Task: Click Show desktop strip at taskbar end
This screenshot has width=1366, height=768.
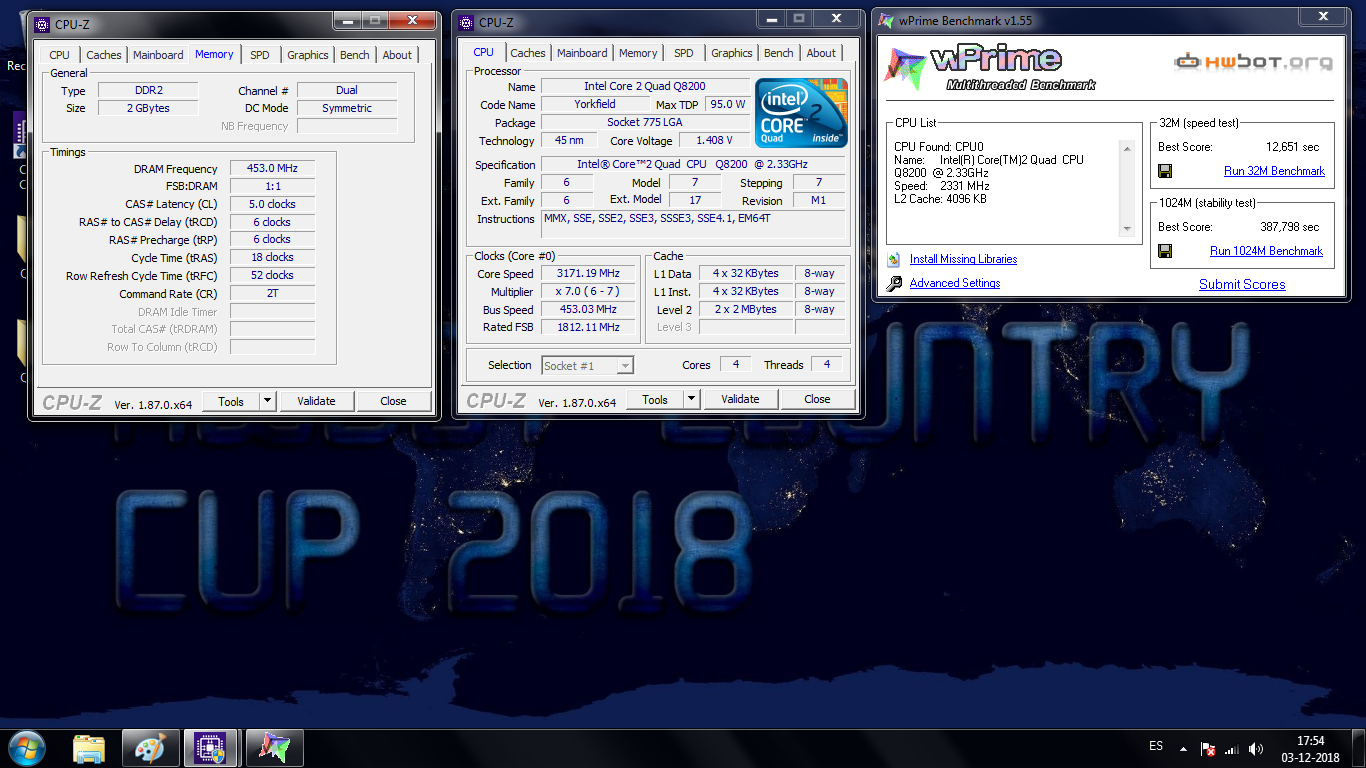Action: (x=1359, y=749)
